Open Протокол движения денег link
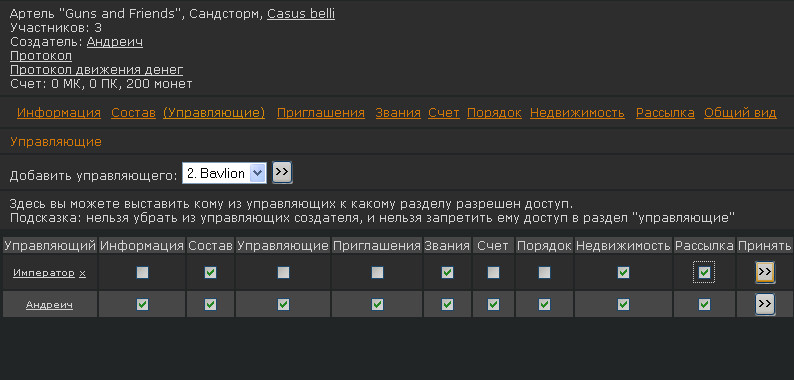Image resolution: width=794 pixels, height=380 pixels. point(97,70)
